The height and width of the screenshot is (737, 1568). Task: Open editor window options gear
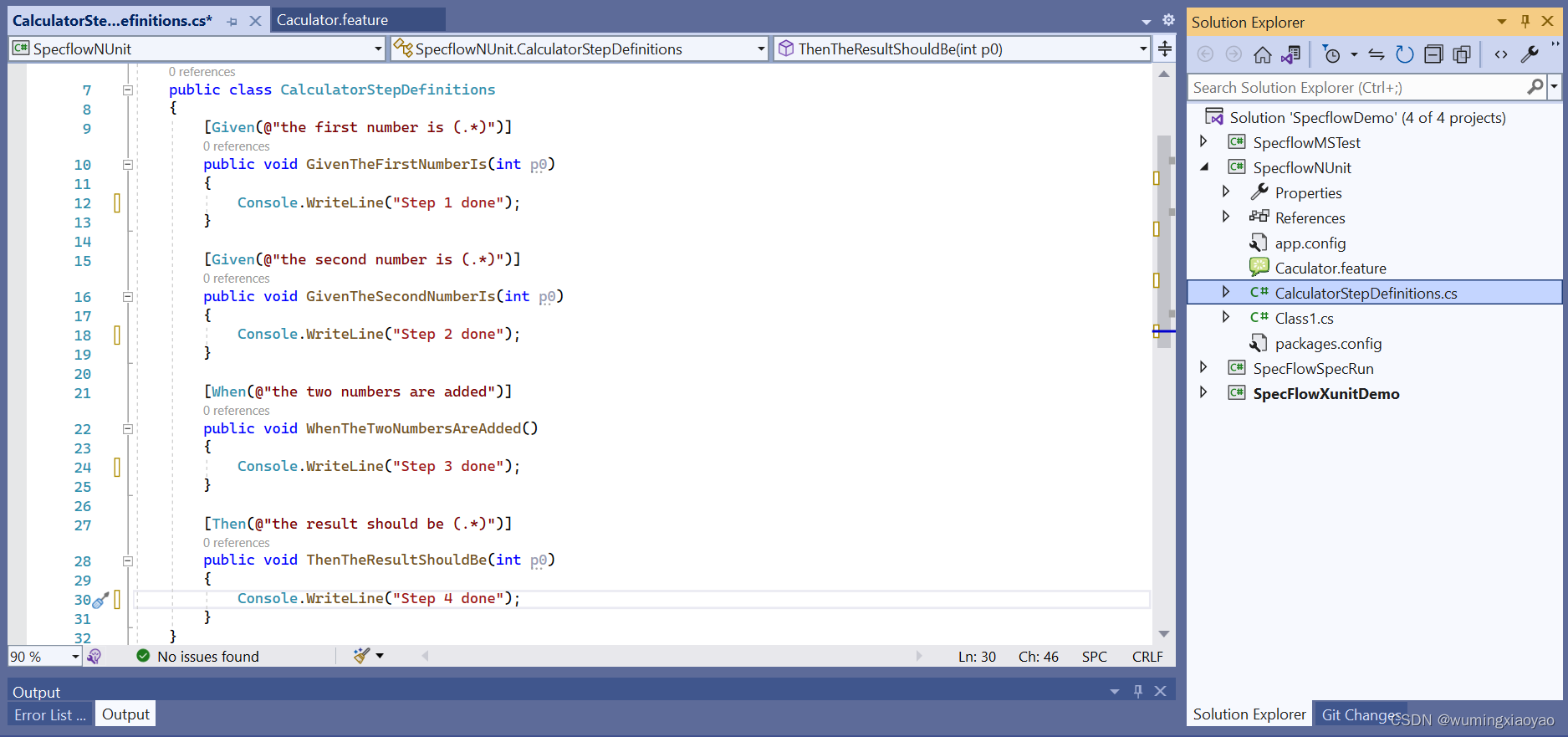1168,20
